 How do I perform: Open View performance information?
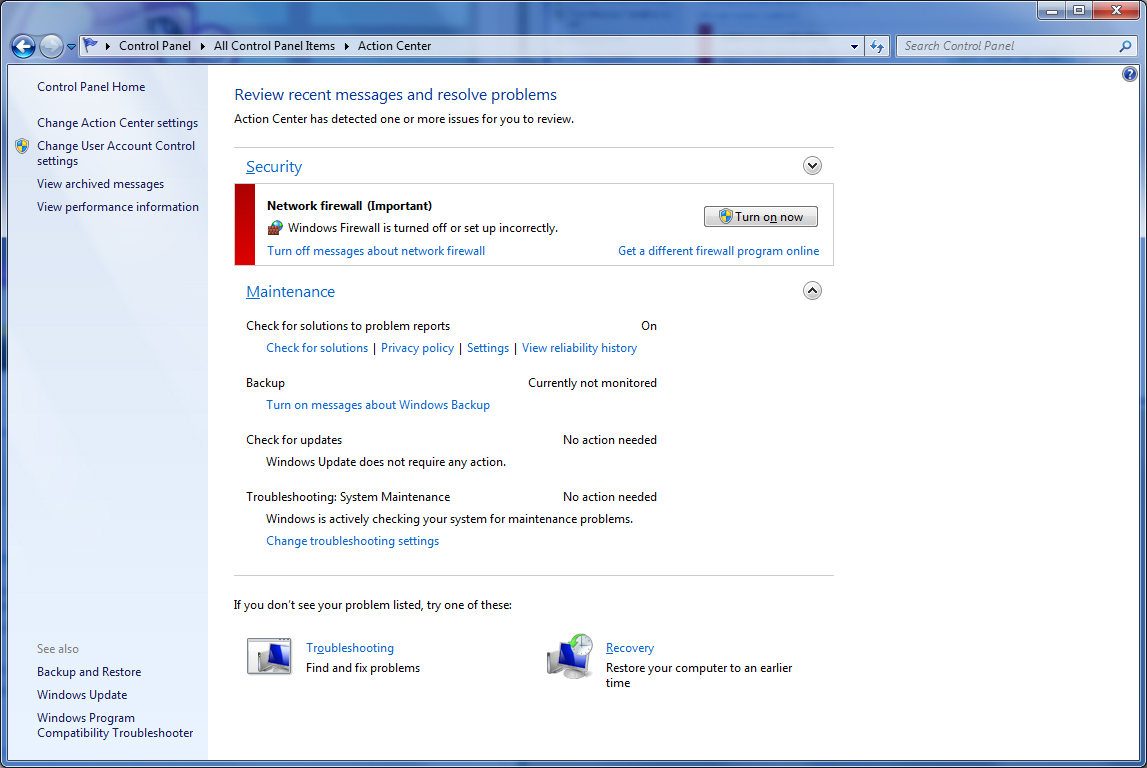118,207
